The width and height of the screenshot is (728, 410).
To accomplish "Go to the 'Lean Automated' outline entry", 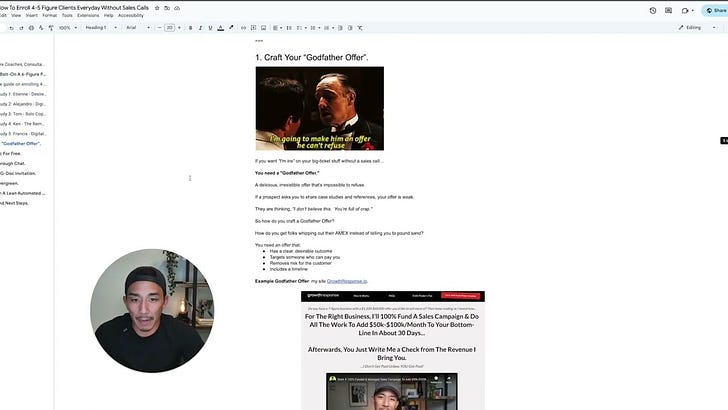I will [23, 193].
